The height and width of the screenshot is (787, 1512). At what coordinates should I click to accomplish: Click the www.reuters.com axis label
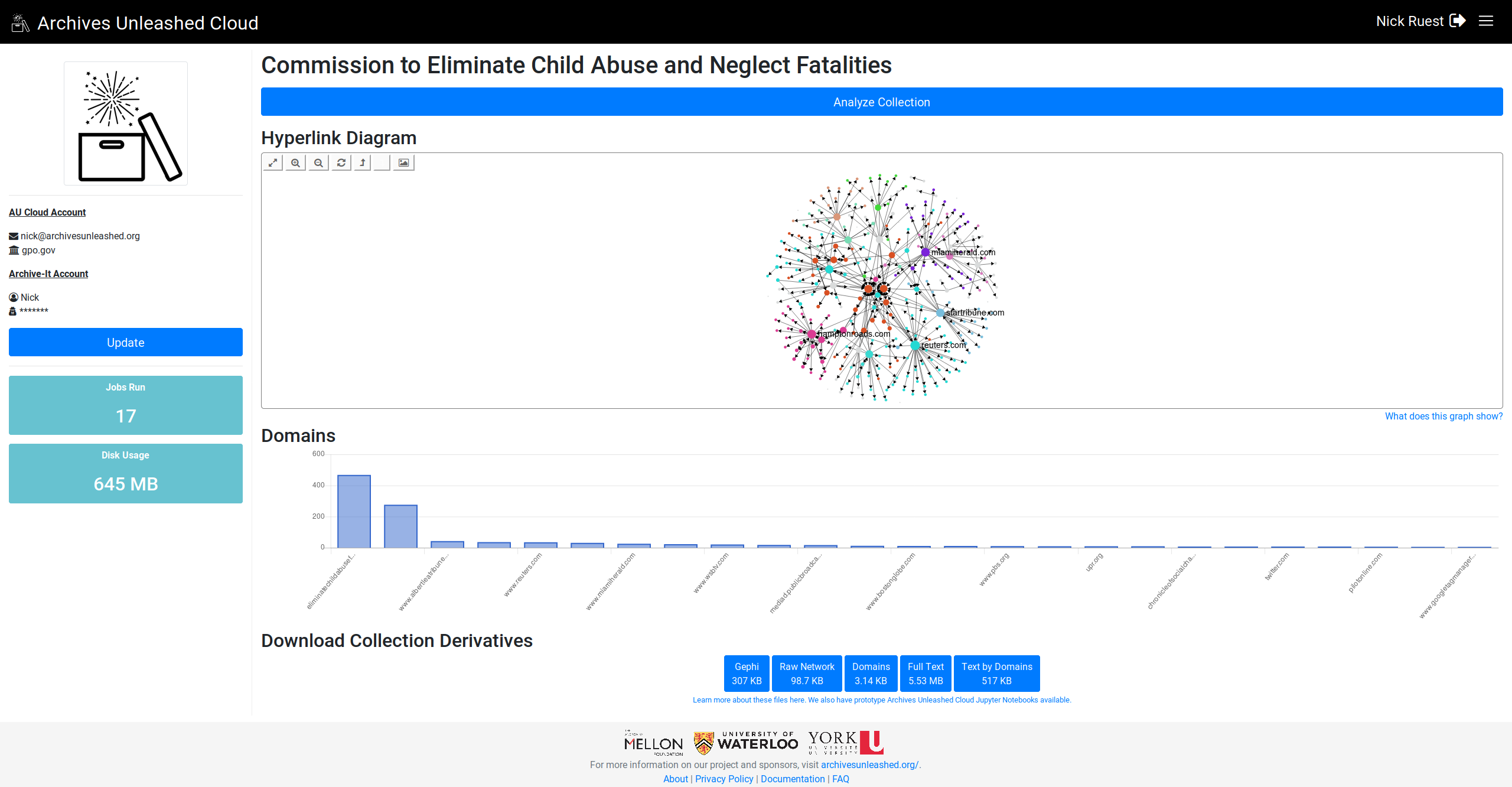(x=523, y=574)
